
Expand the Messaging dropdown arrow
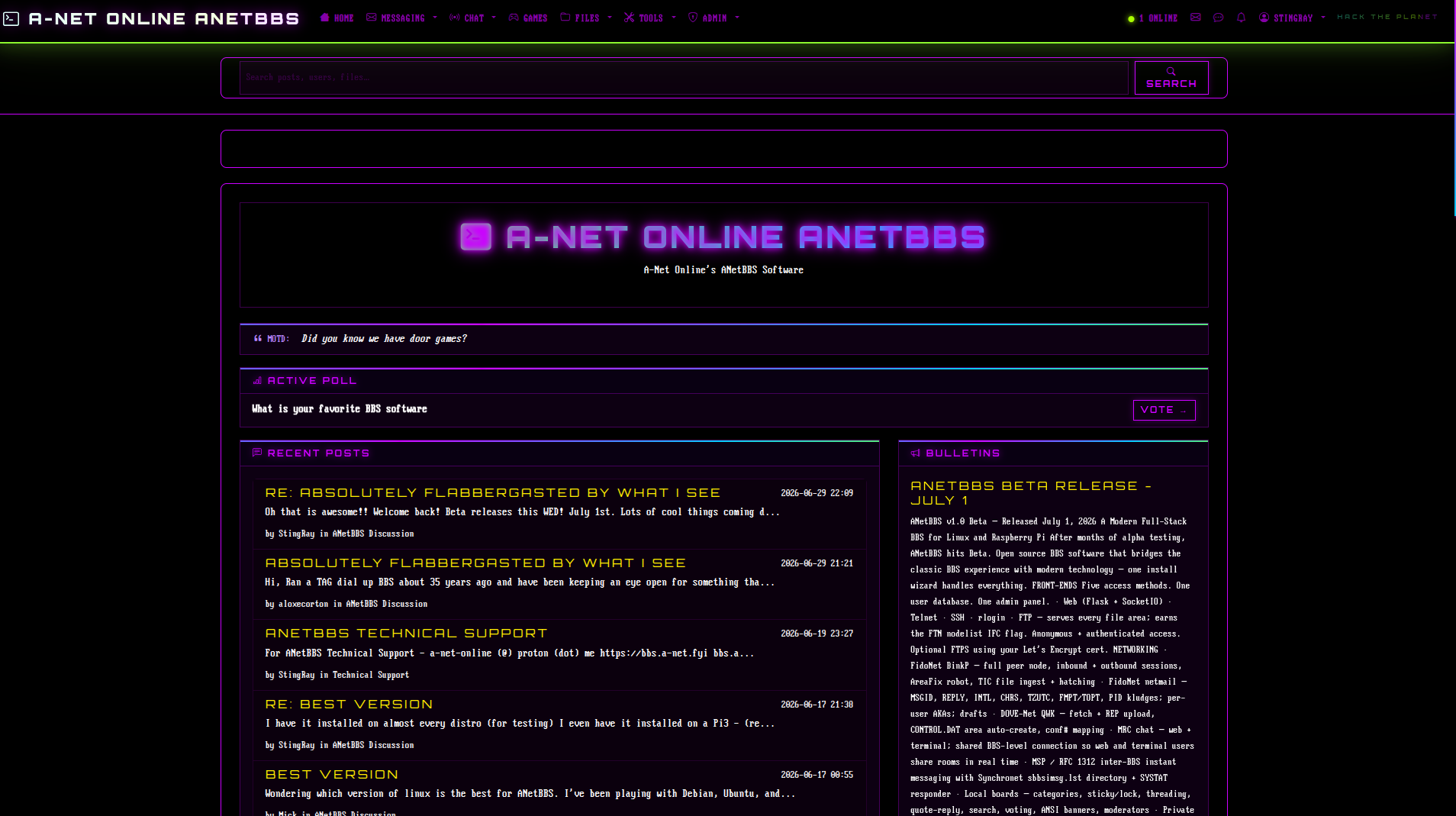pyautogui.click(x=435, y=18)
